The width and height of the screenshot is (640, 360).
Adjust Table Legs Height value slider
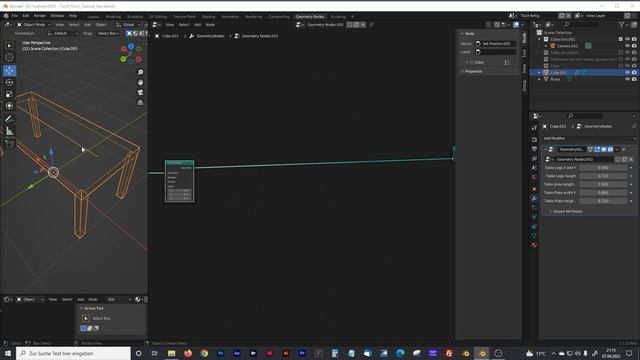click(603, 176)
